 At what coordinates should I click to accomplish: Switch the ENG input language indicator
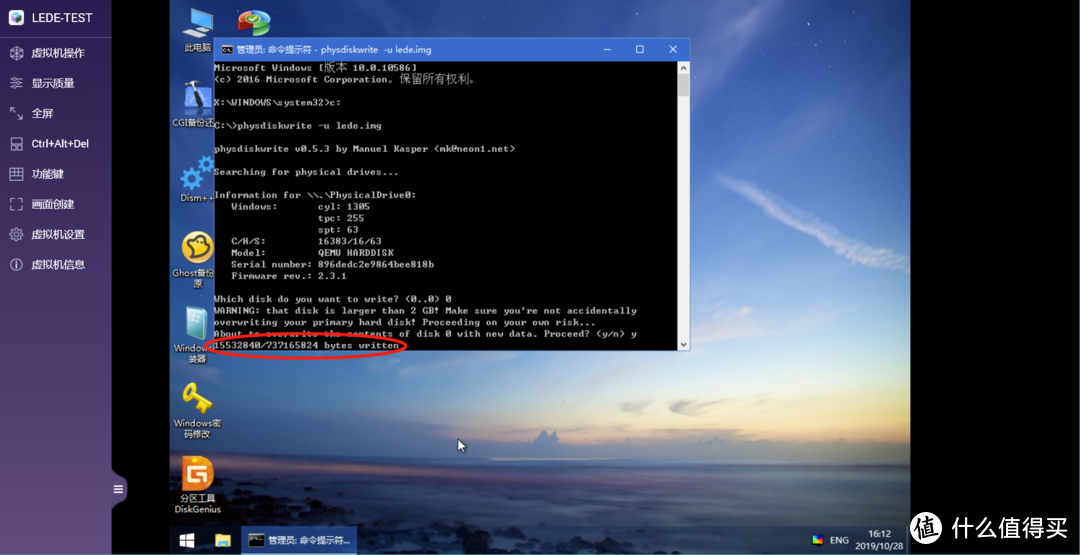point(838,540)
